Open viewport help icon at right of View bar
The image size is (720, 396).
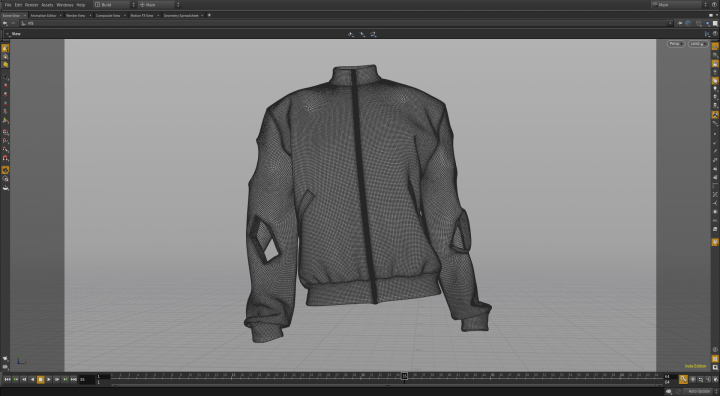(x=715, y=34)
